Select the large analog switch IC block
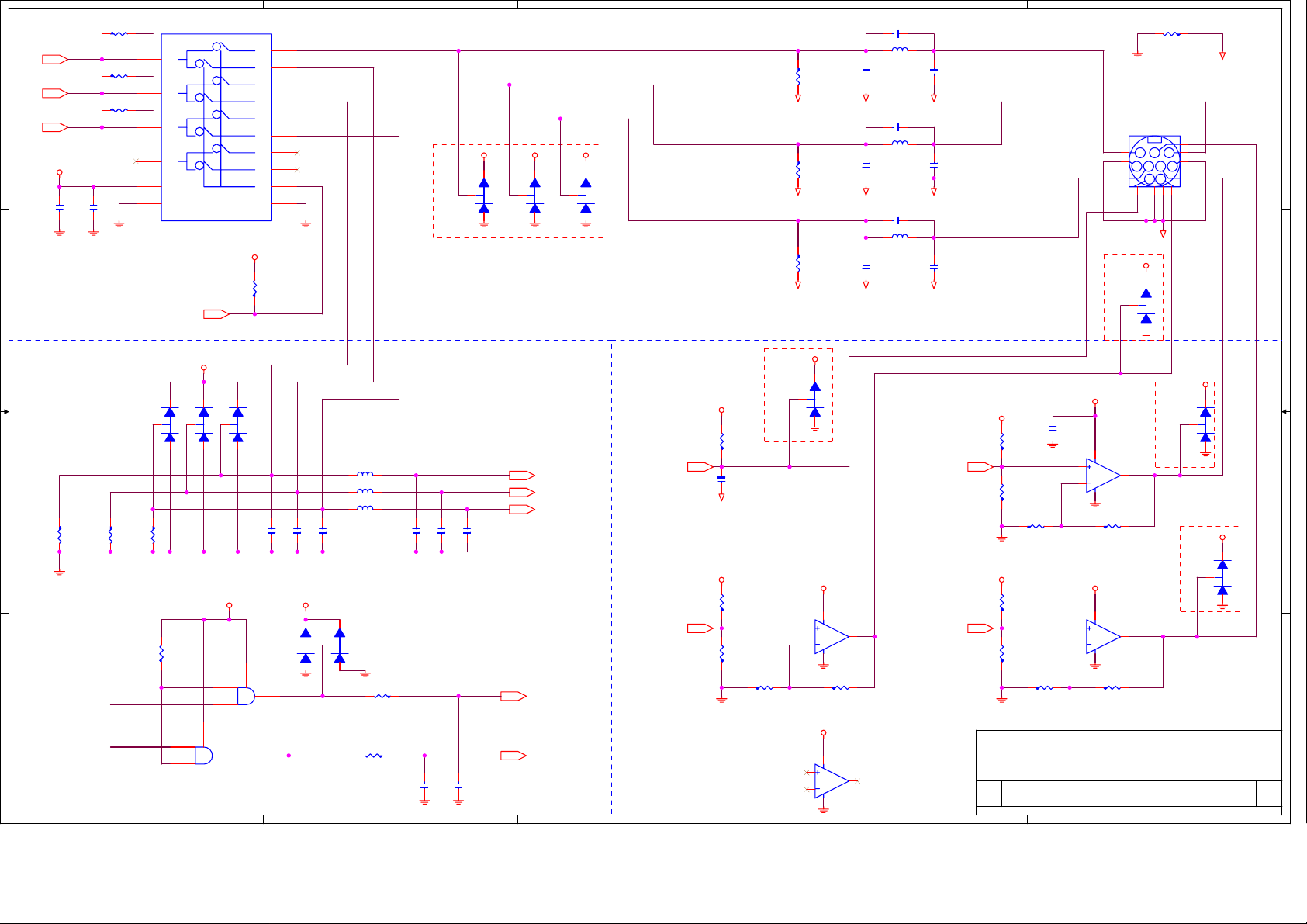The image size is (1307, 924). (216, 127)
